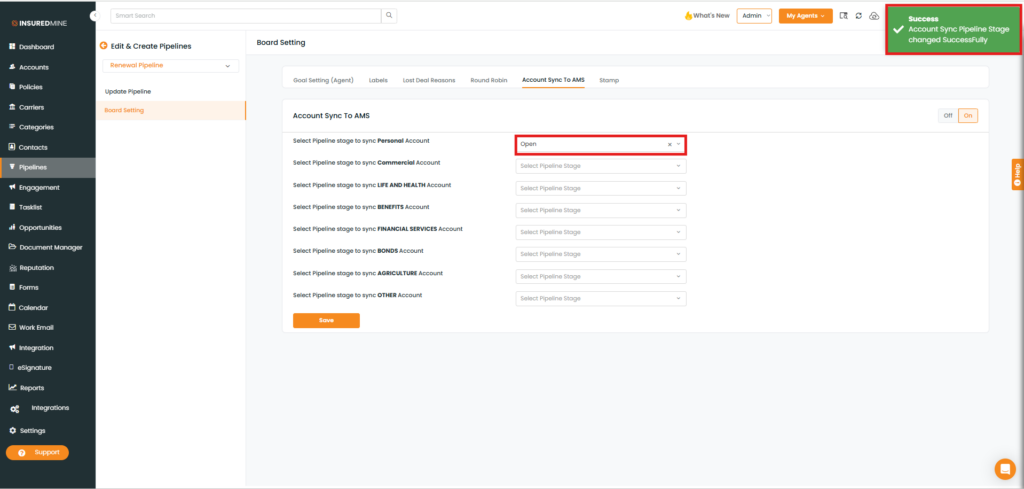Open the BONDS Account pipeline stage dropdown
The height and width of the screenshot is (489, 1024).
click(x=600, y=254)
